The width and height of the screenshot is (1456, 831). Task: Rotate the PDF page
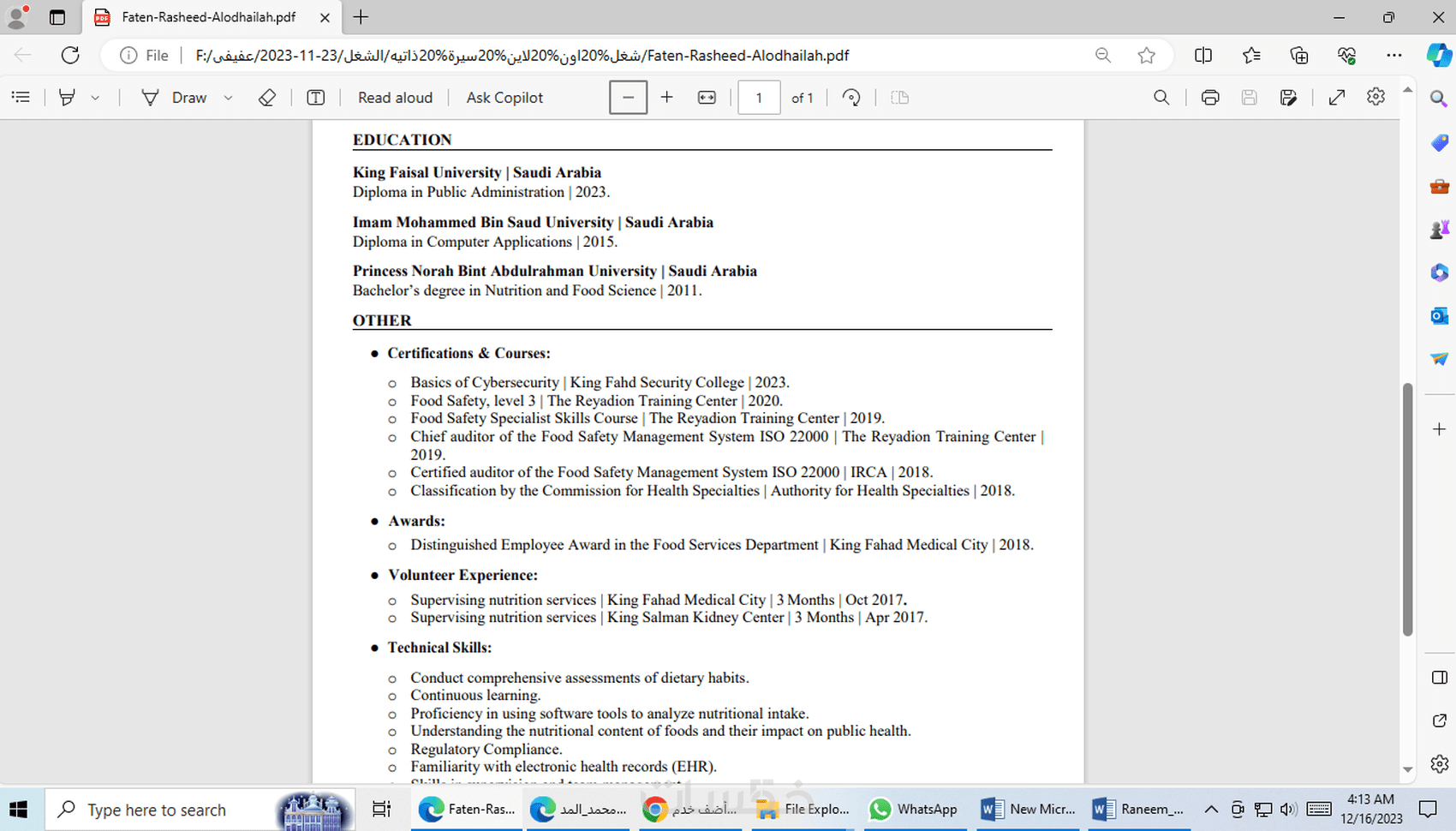click(851, 98)
